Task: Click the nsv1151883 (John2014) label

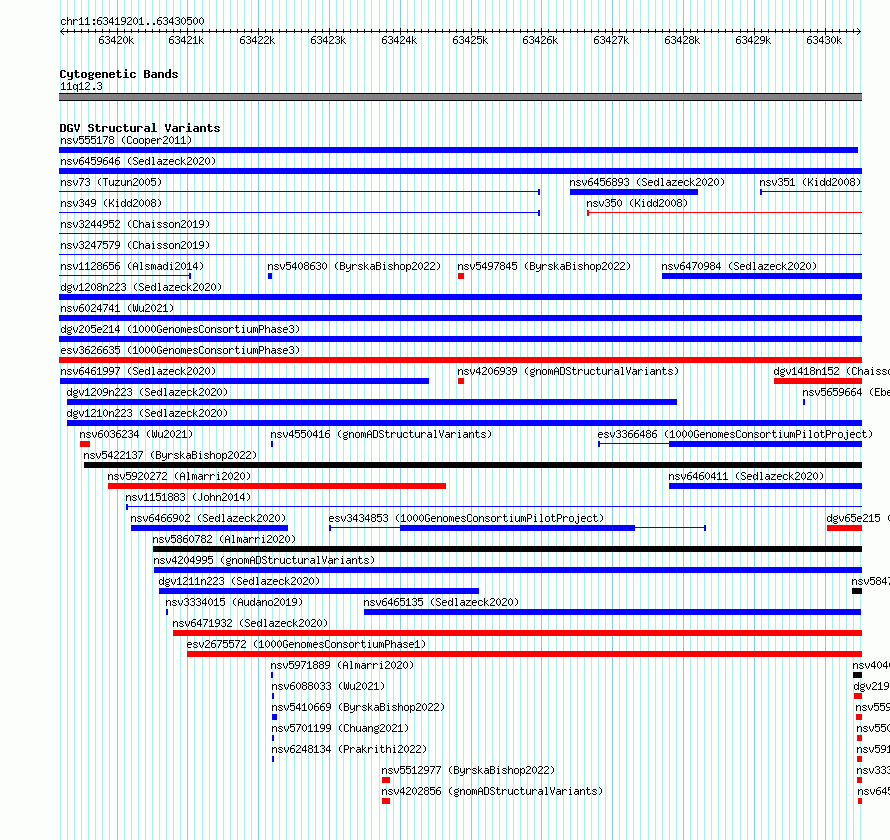Action: click(188, 497)
